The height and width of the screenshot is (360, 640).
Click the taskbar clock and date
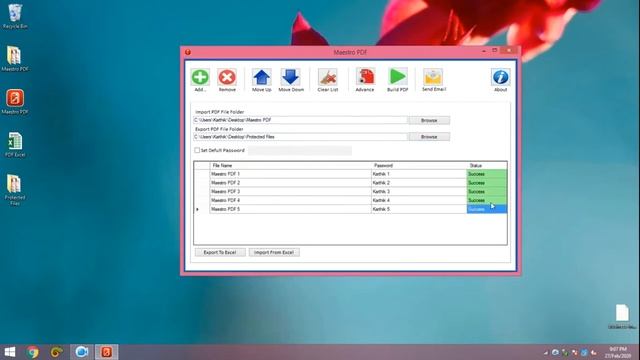[618, 353]
